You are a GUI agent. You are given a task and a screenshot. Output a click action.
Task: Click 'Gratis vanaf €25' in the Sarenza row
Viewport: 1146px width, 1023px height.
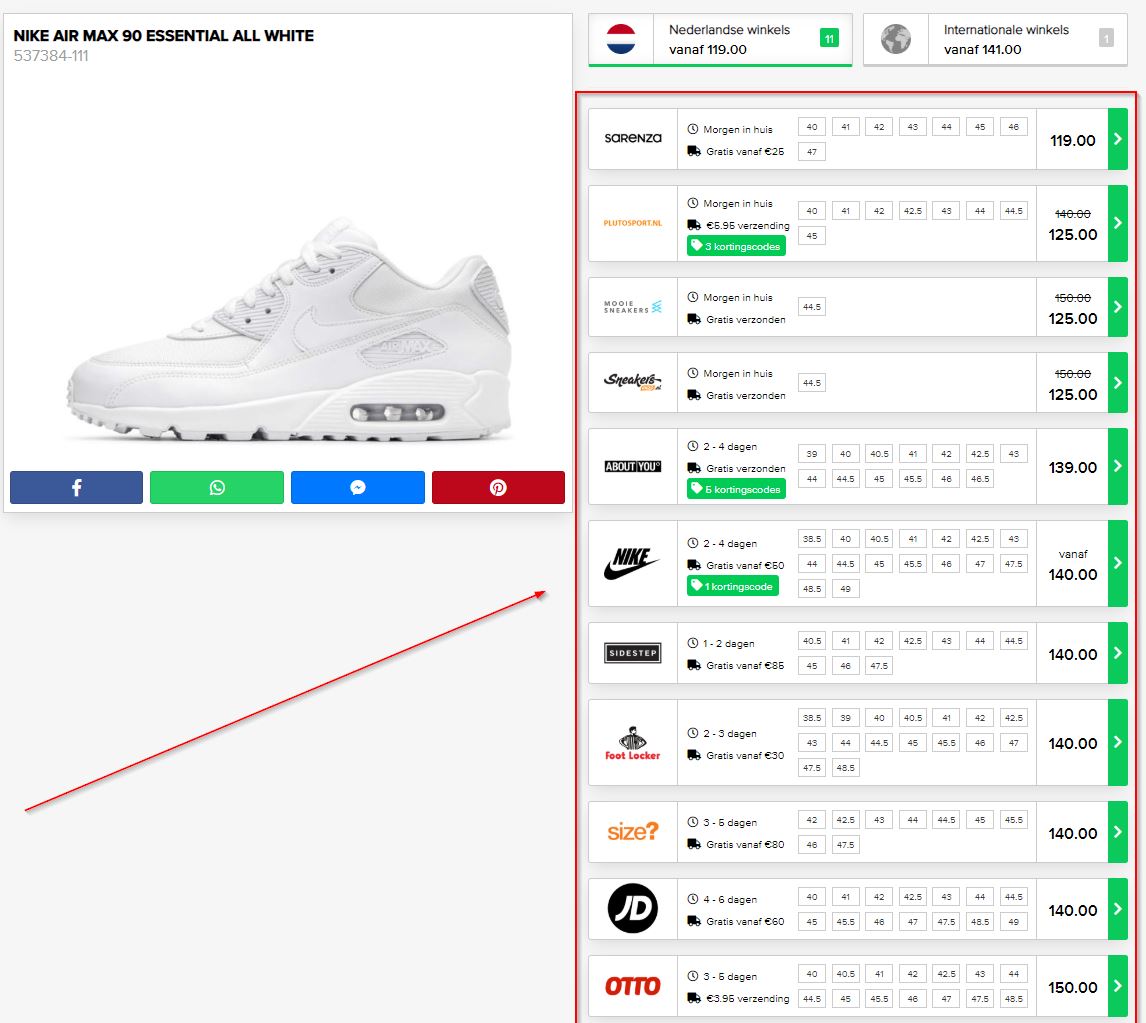coord(745,152)
